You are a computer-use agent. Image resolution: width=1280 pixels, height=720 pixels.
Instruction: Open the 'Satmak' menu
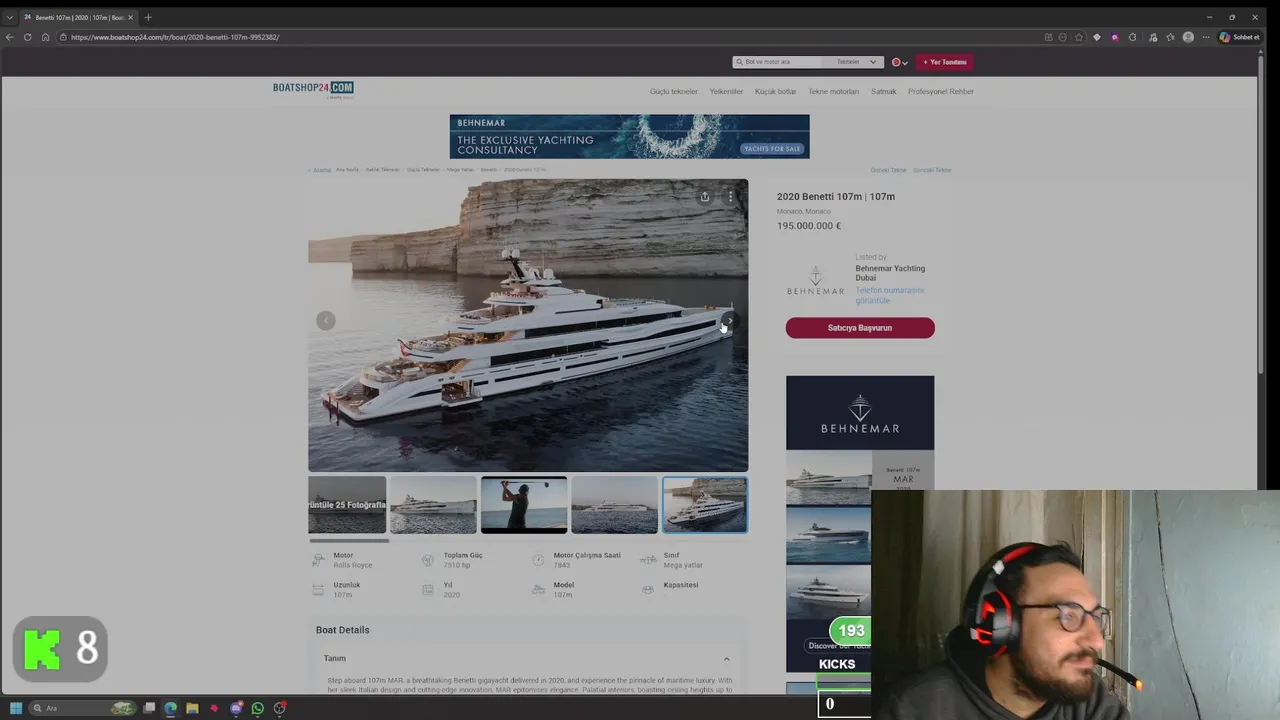point(884,91)
